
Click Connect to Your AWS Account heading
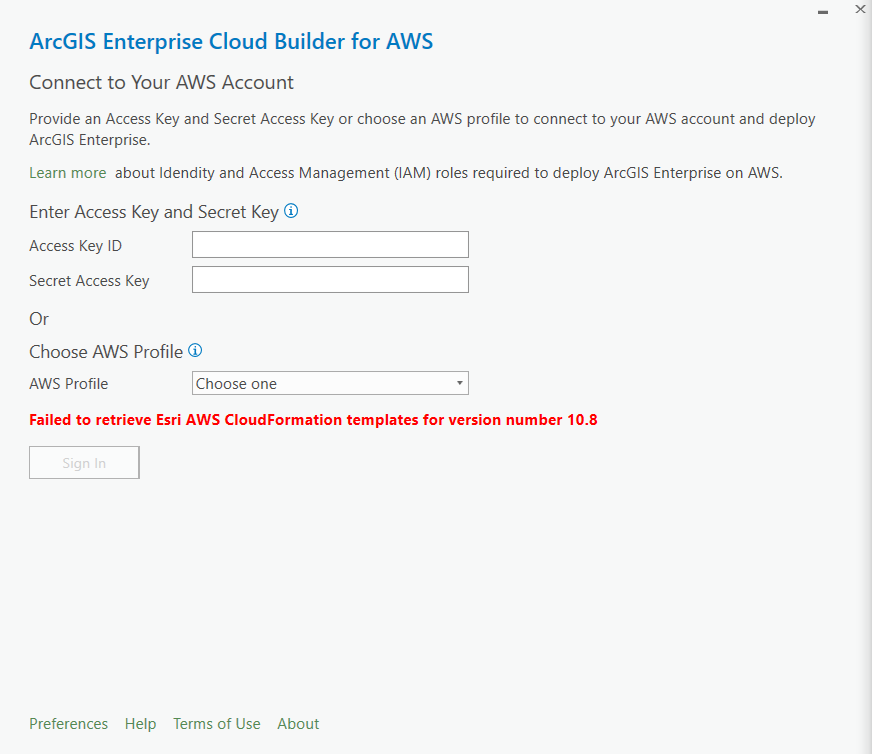[161, 82]
